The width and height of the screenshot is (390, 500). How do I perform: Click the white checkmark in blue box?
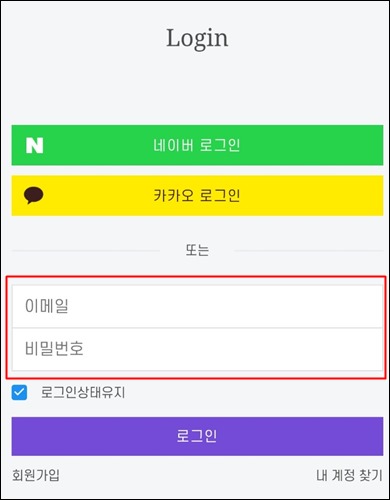click(x=19, y=392)
